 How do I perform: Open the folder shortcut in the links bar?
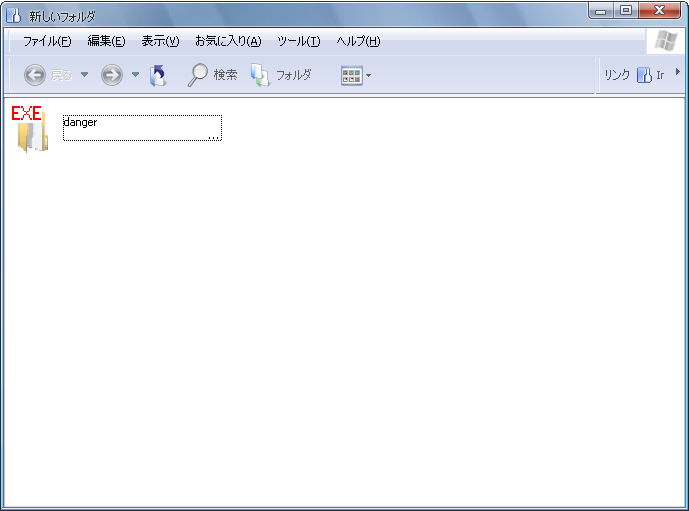point(651,75)
